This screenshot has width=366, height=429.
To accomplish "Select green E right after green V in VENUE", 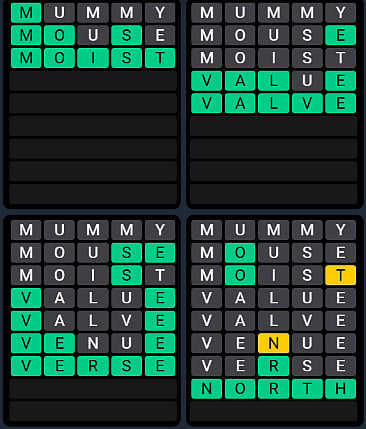I will pyautogui.click(x=59, y=343).
